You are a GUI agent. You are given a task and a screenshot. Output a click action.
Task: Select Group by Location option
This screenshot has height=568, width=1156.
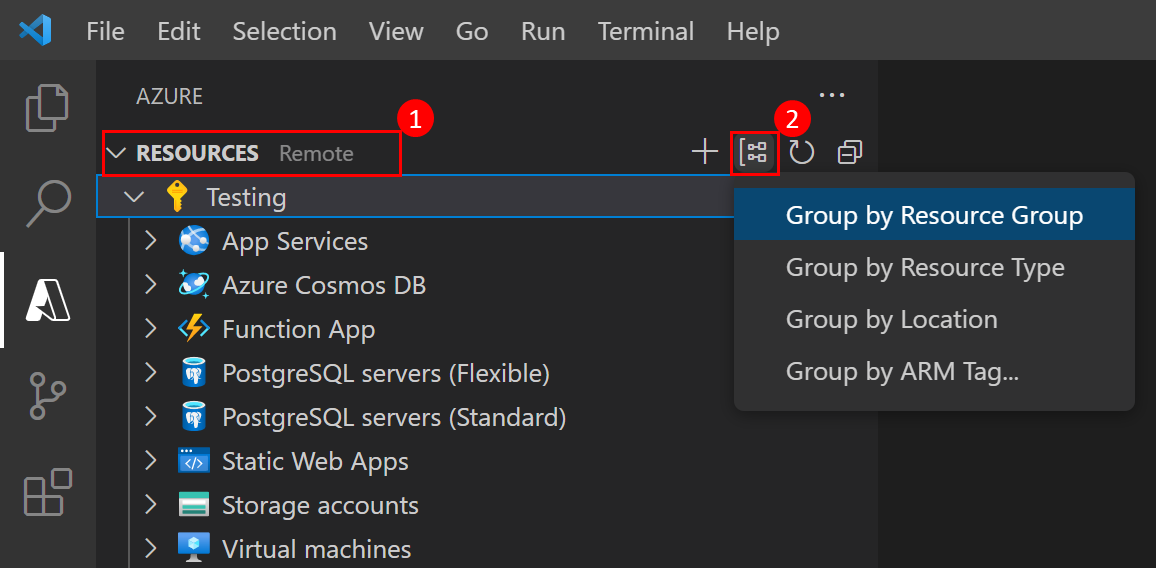(891, 319)
